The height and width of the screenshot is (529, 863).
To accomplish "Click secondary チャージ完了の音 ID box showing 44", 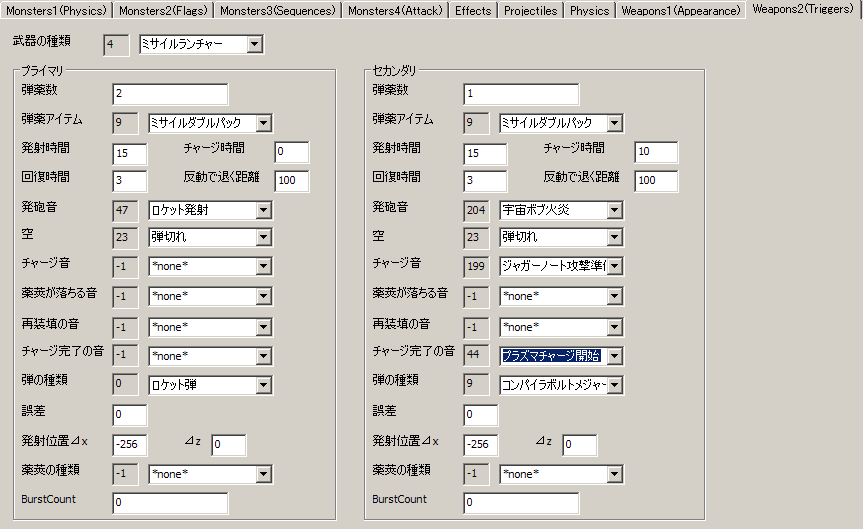I will pos(476,355).
